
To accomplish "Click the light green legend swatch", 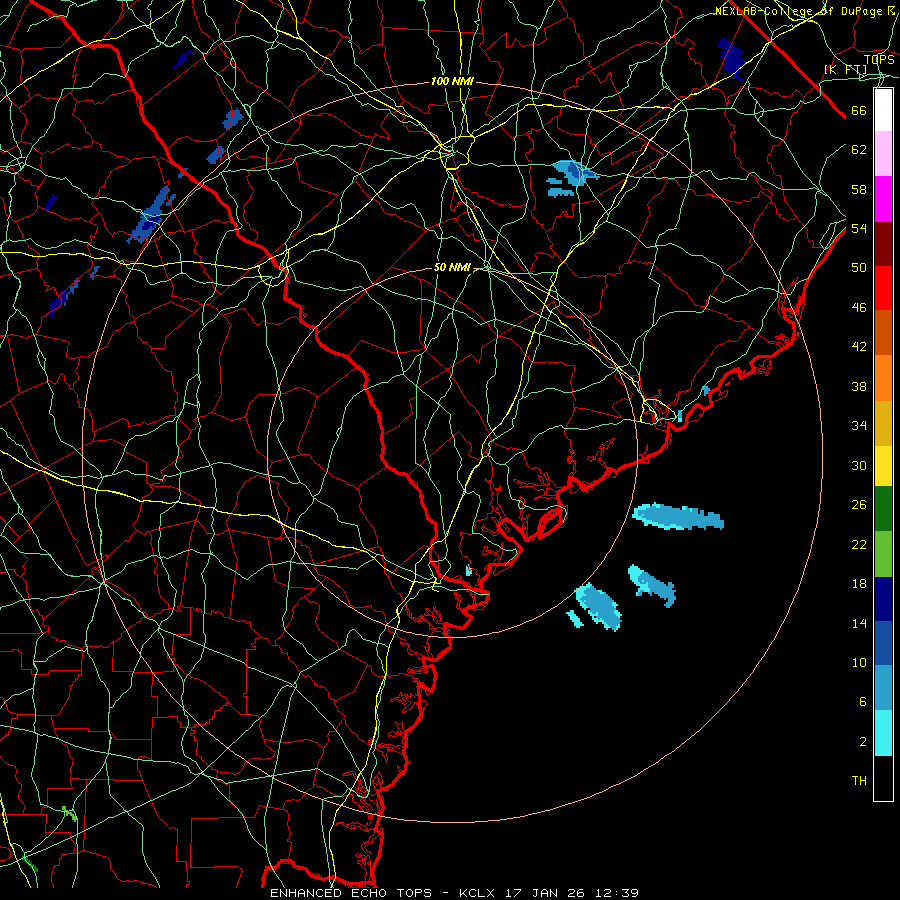I will point(883,554).
